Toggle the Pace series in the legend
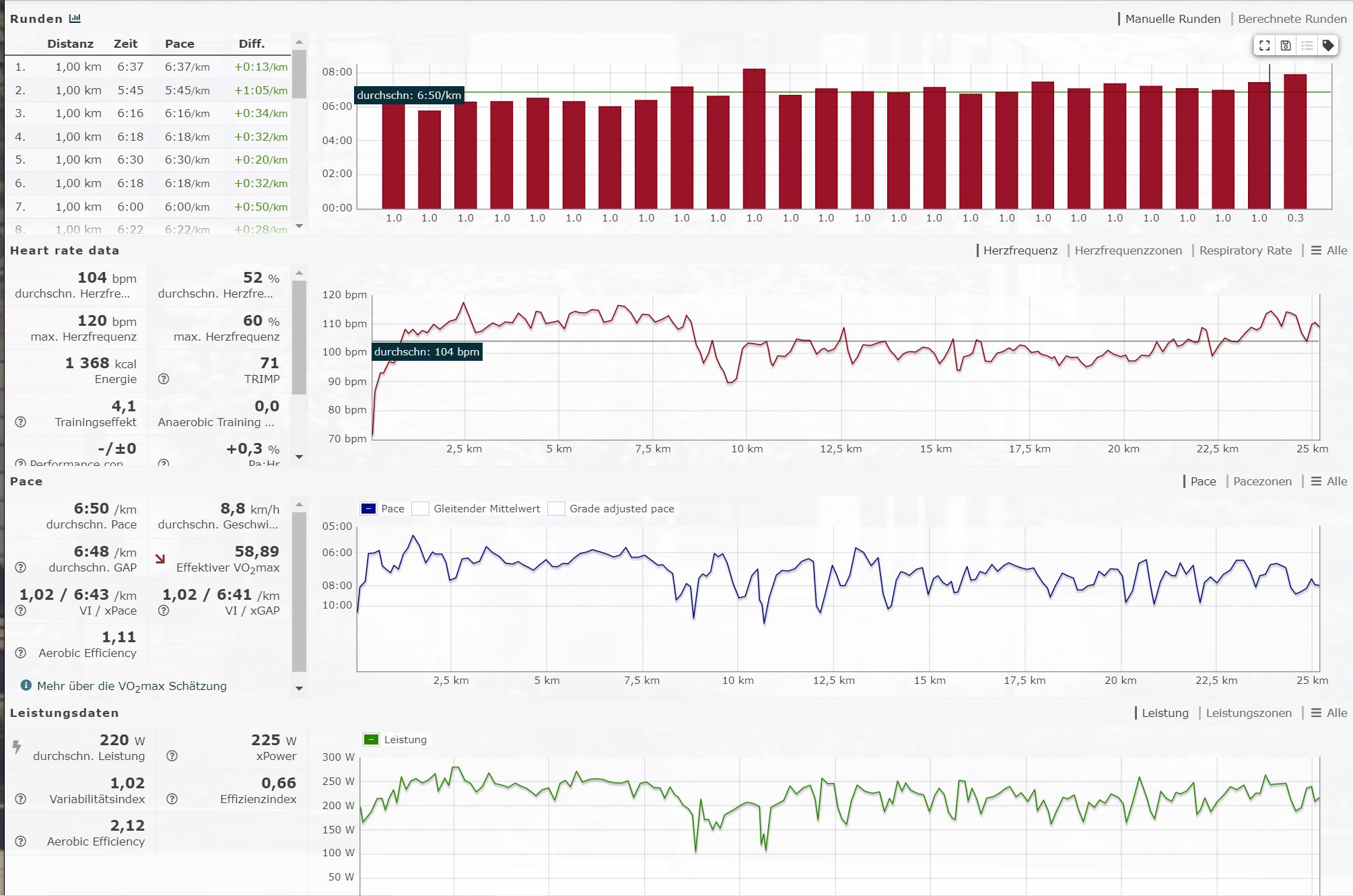The width and height of the screenshot is (1353, 896). [x=369, y=509]
